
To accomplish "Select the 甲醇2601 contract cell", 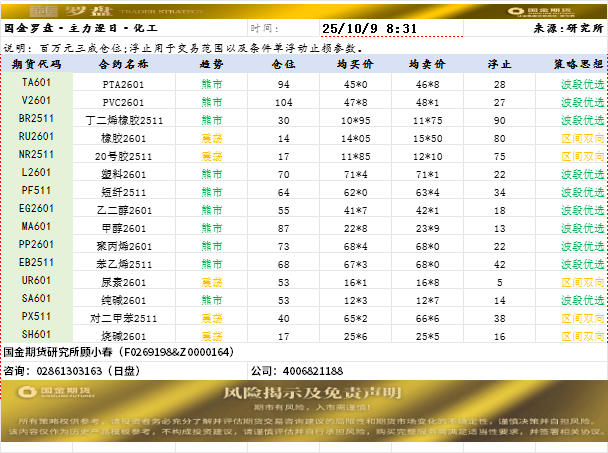I will [x=124, y=228].
